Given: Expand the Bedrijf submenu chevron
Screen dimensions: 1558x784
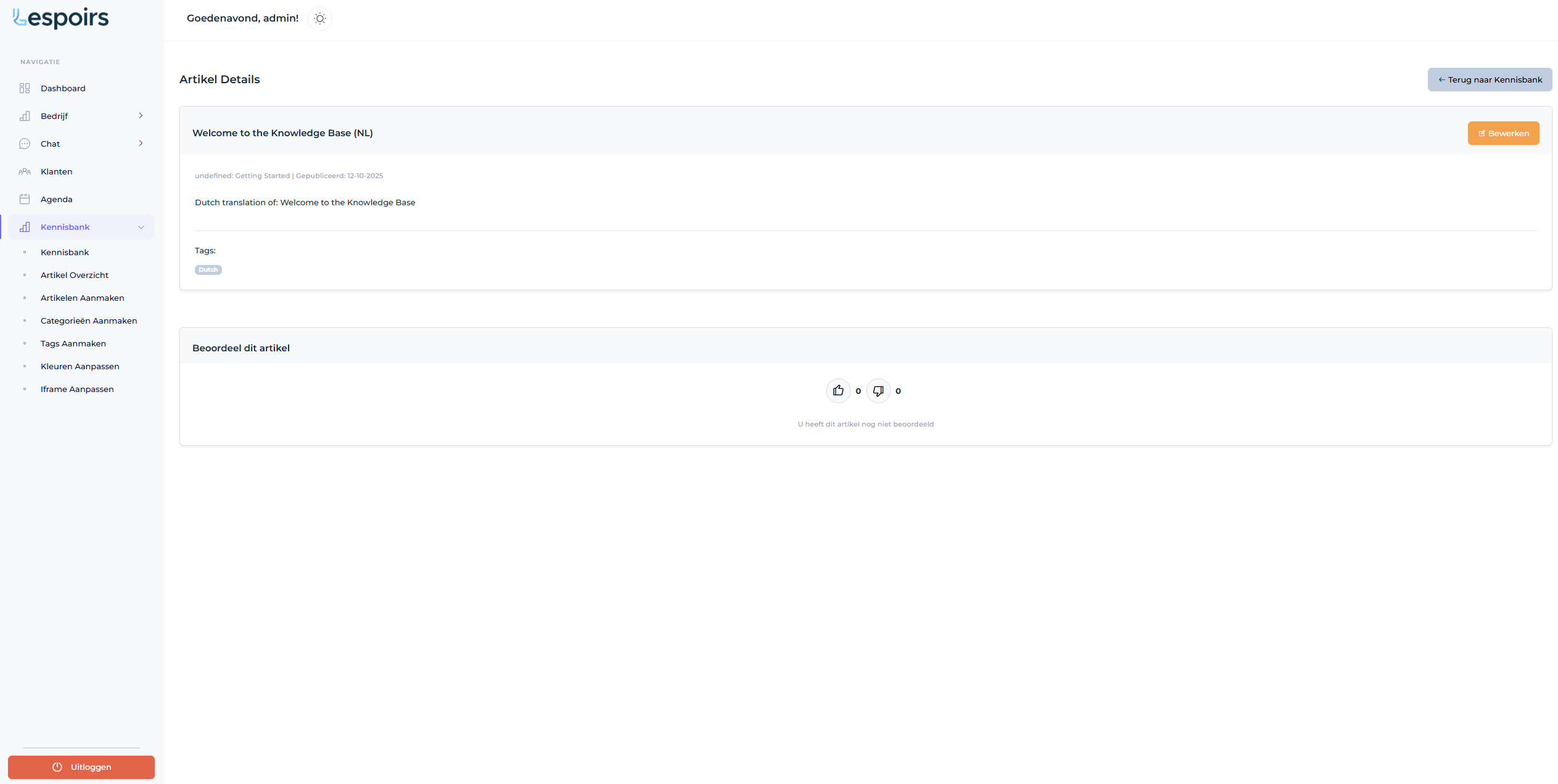Looking at the screenshot, I should pyautogui.click(x=141, y=116).
